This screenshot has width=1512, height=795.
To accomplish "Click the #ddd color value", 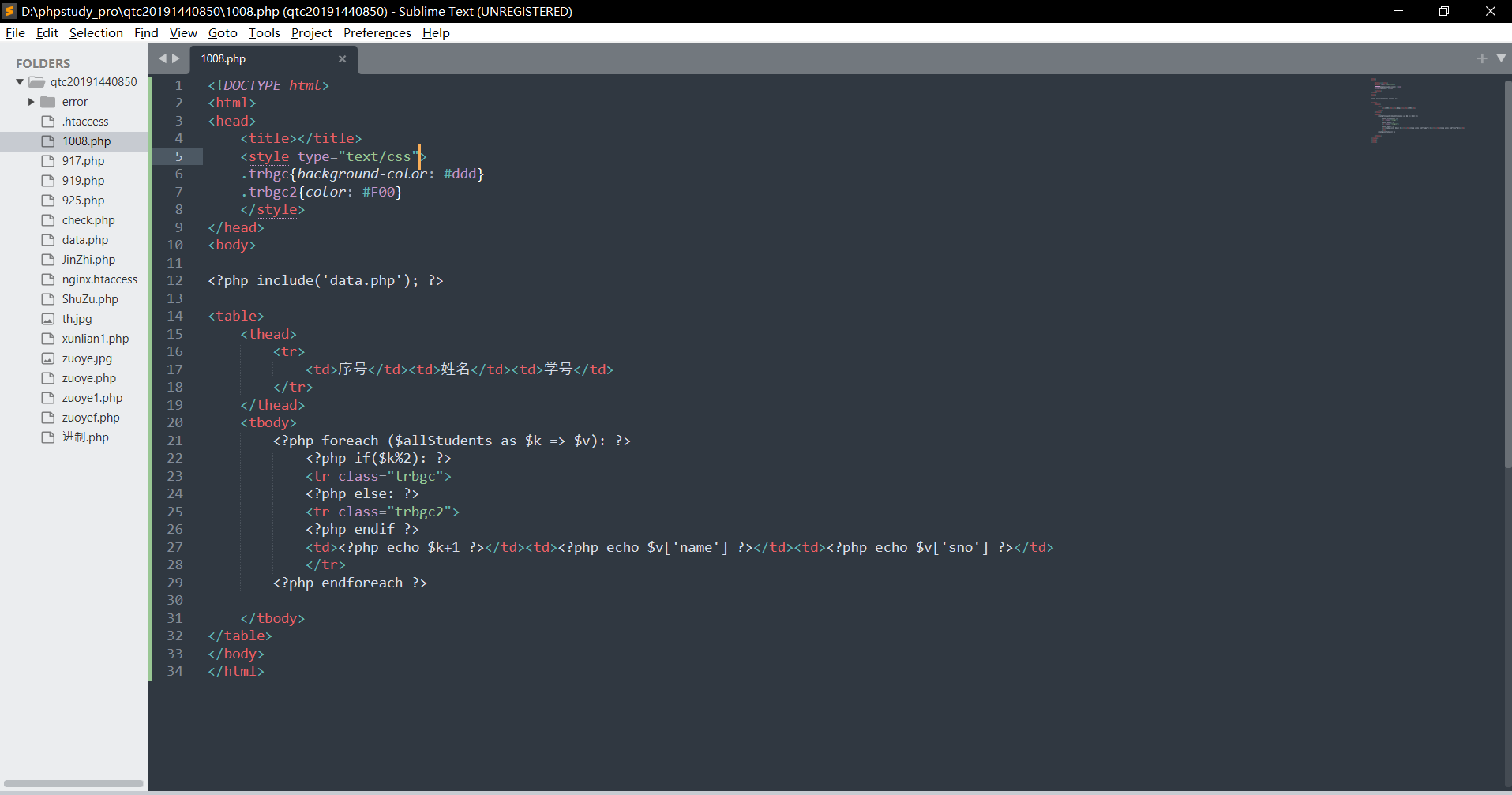I will (x=460, y=174).
